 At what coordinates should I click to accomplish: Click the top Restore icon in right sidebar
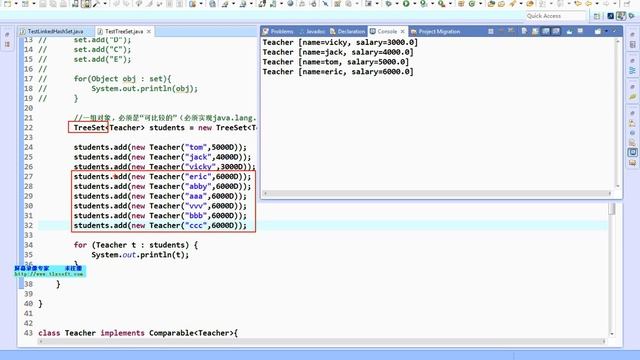(632, 35)
